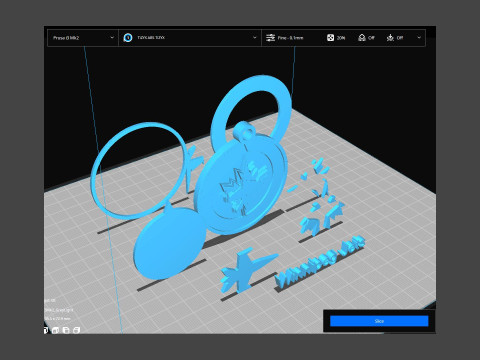Click the infill density icon
Screen dimensions: 480x360
(330, 38)
